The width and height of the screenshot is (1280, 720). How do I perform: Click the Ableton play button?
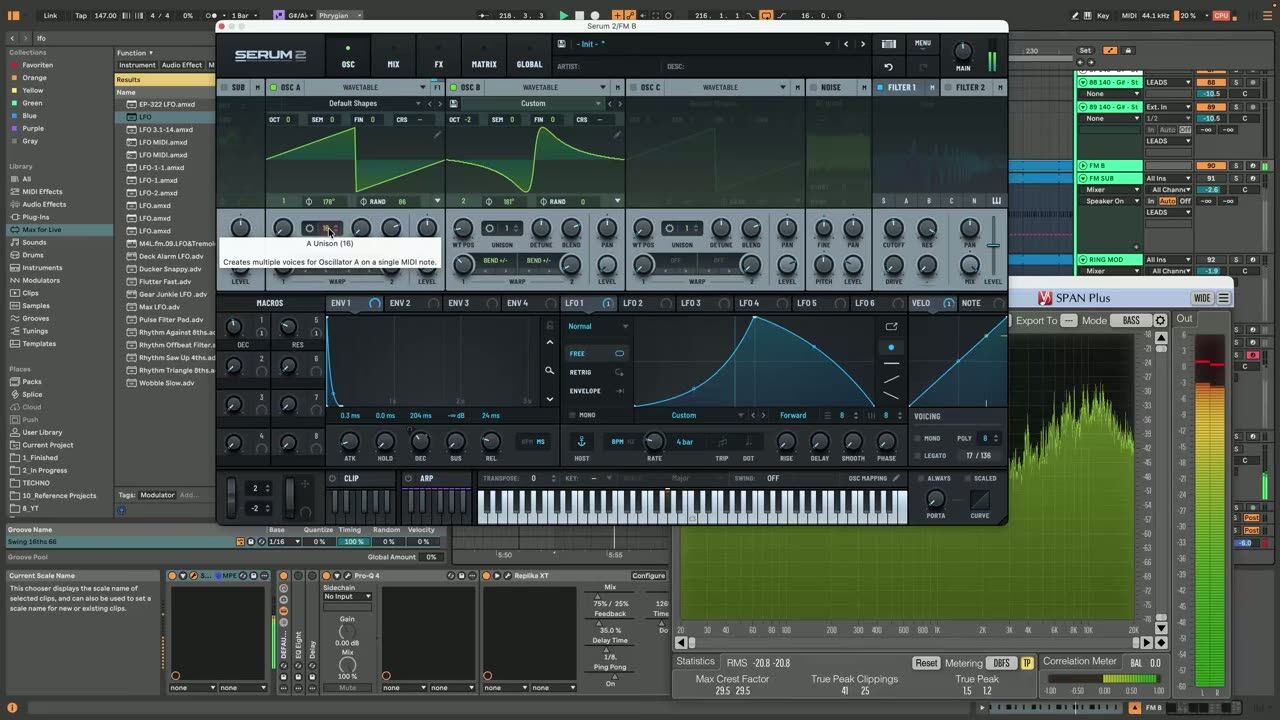pos(563,16)
